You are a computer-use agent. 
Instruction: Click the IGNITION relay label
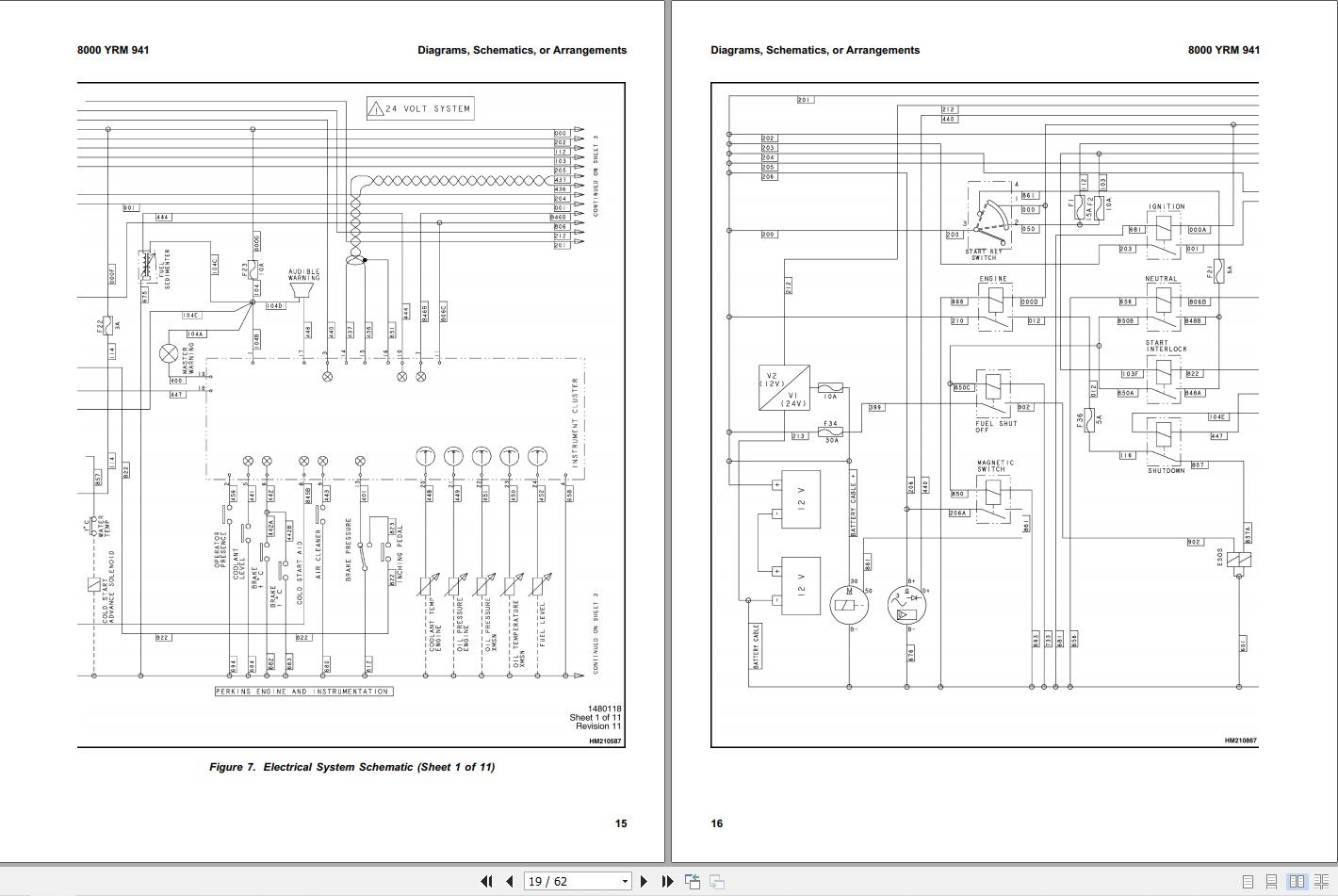pyautogui.click(x=1167, y=206)
